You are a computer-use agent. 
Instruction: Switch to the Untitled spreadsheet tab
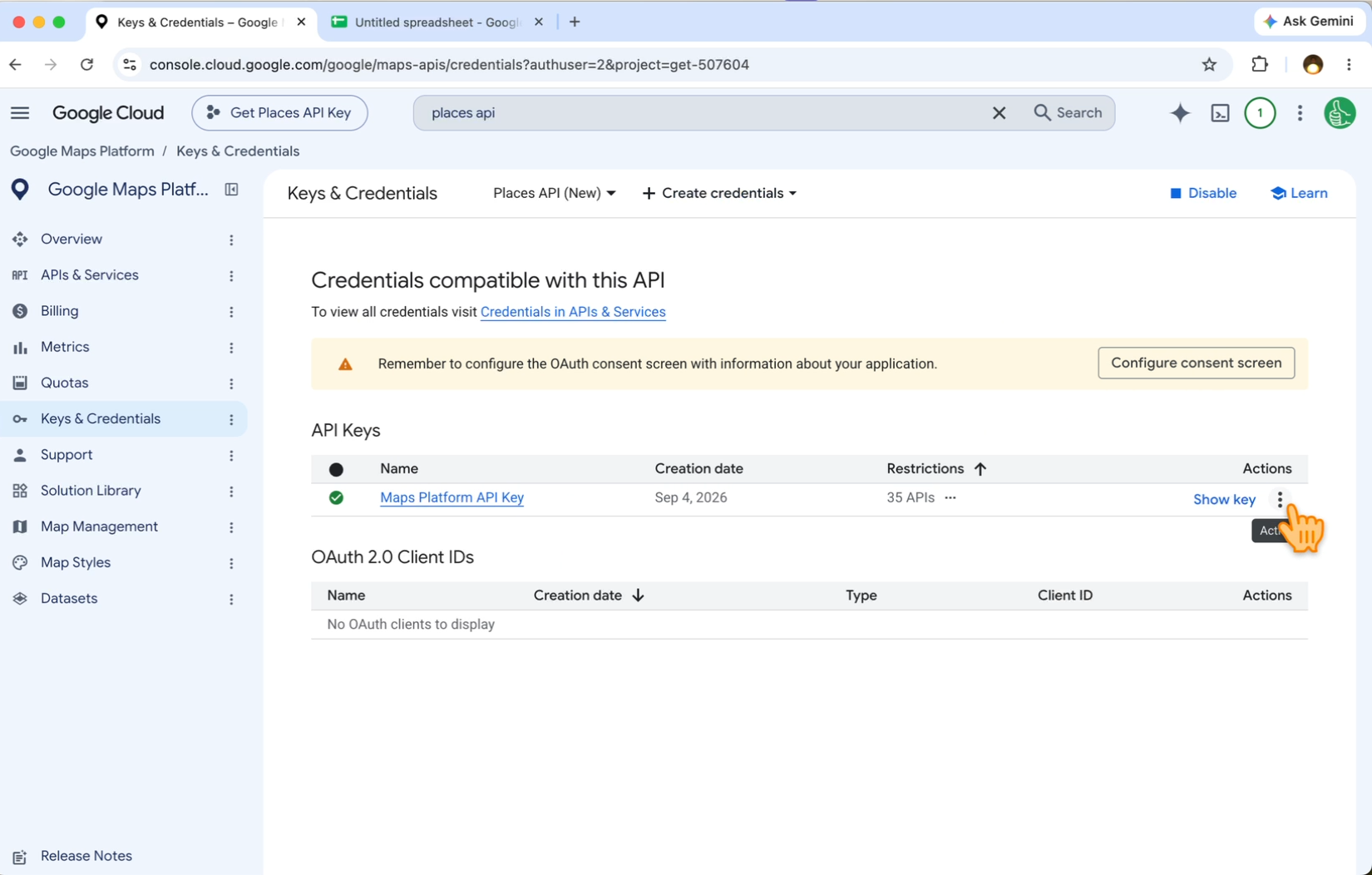(x=437, y=22)
